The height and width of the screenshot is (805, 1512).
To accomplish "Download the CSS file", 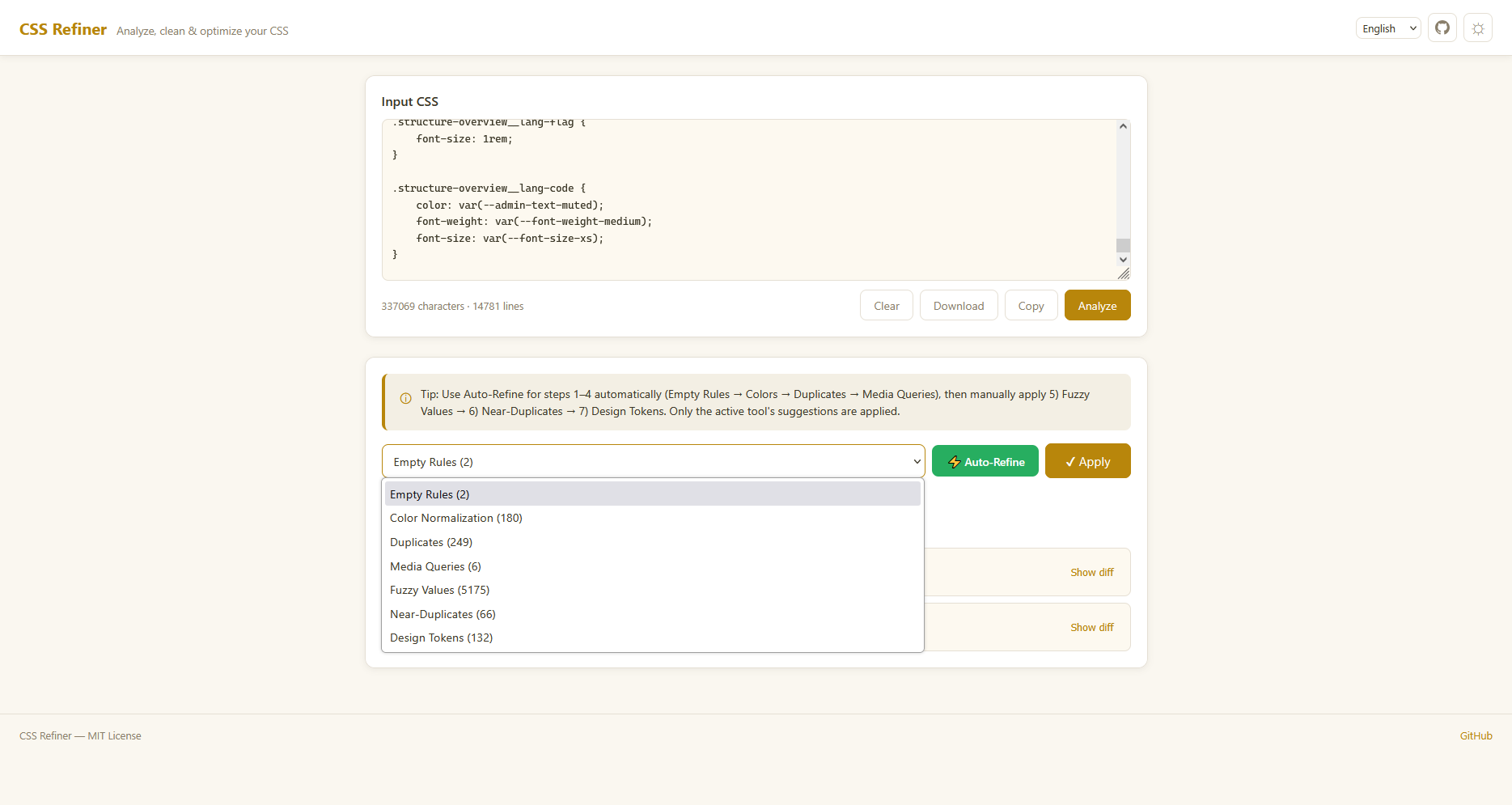I will (x=959, y=305).
